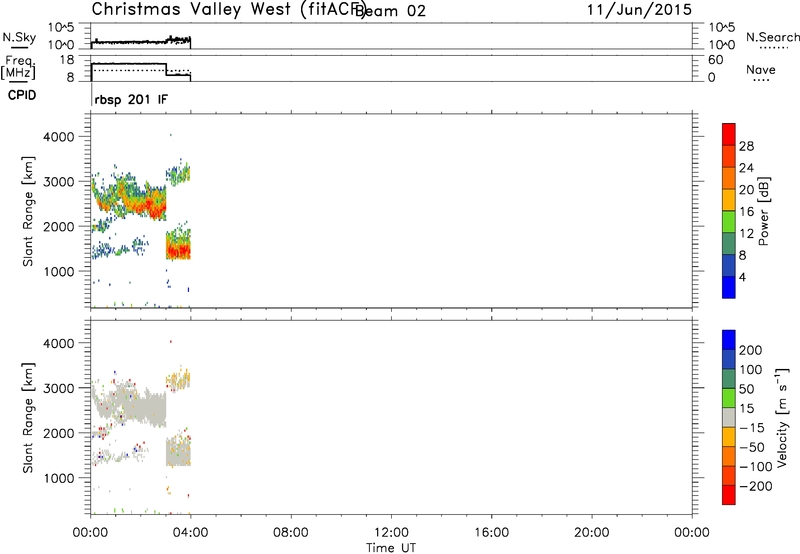800x554 pixels.
Task: Click the '20' tick on Power colorbar
Action: point(746,190)
